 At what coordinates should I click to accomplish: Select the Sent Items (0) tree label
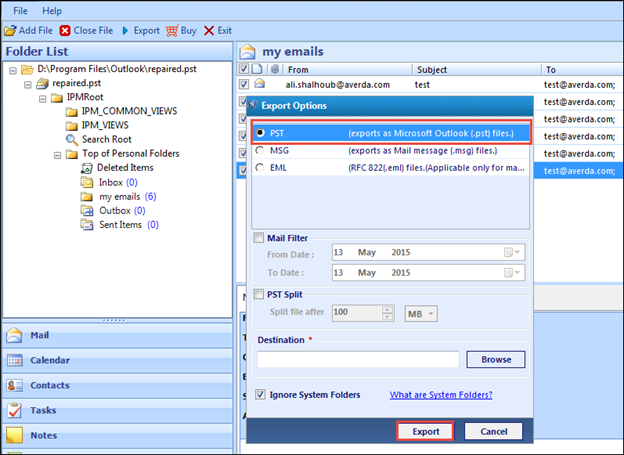coord(129,225)
